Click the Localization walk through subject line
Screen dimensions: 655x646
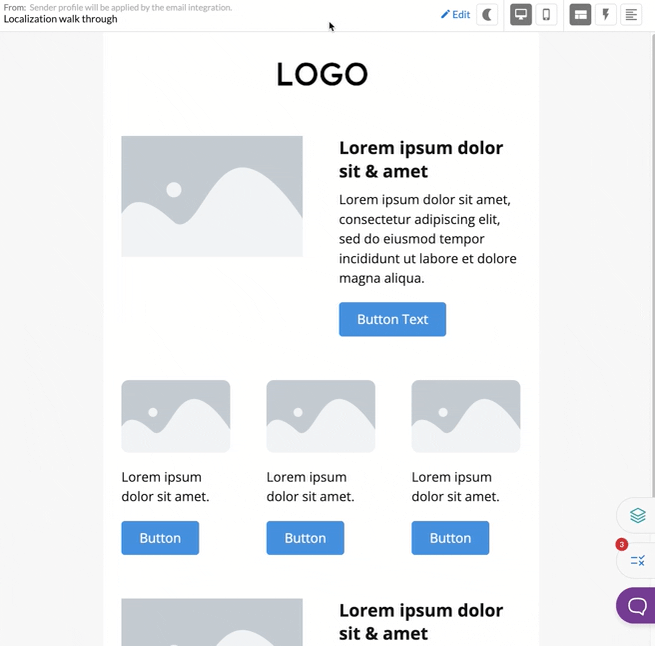[61, 19]
